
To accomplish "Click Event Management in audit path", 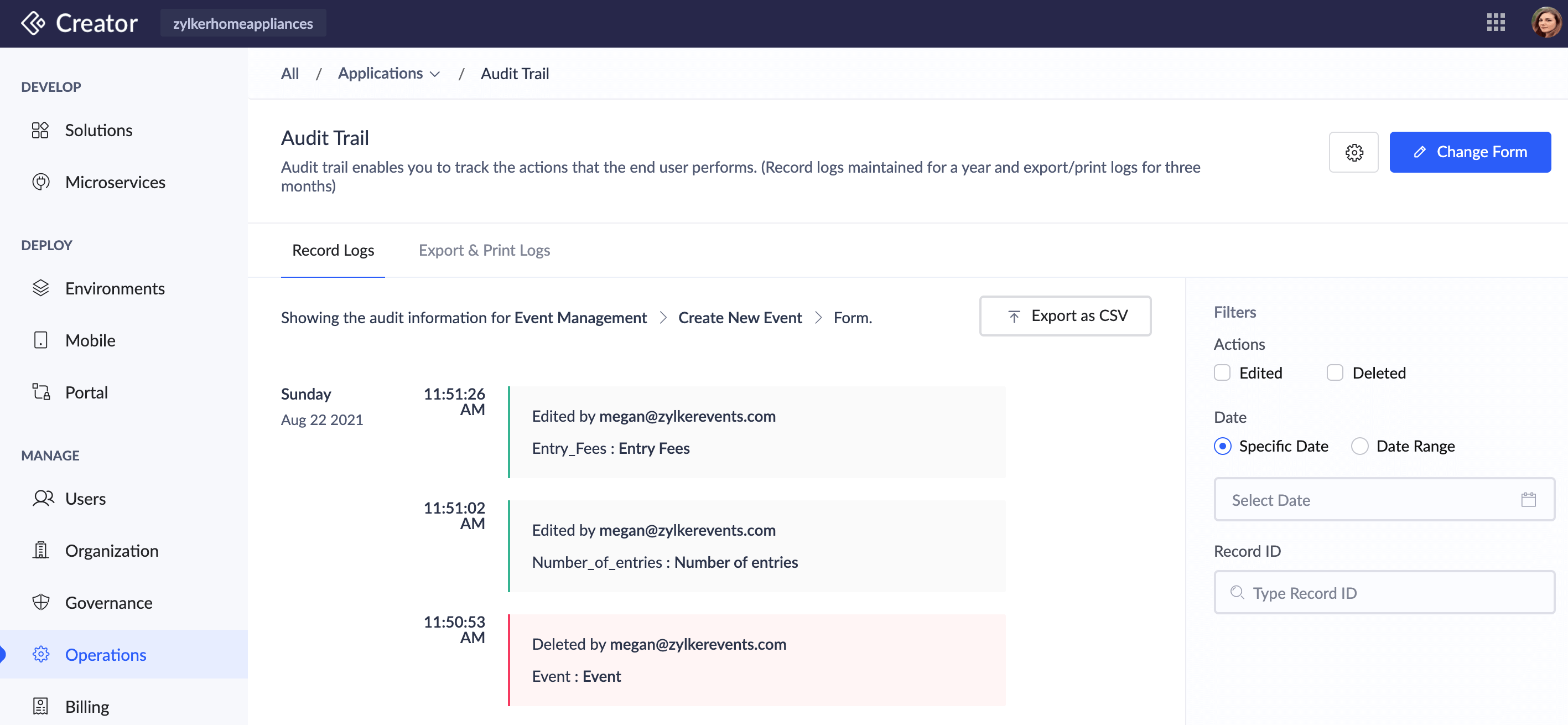I will coord(580,318).
